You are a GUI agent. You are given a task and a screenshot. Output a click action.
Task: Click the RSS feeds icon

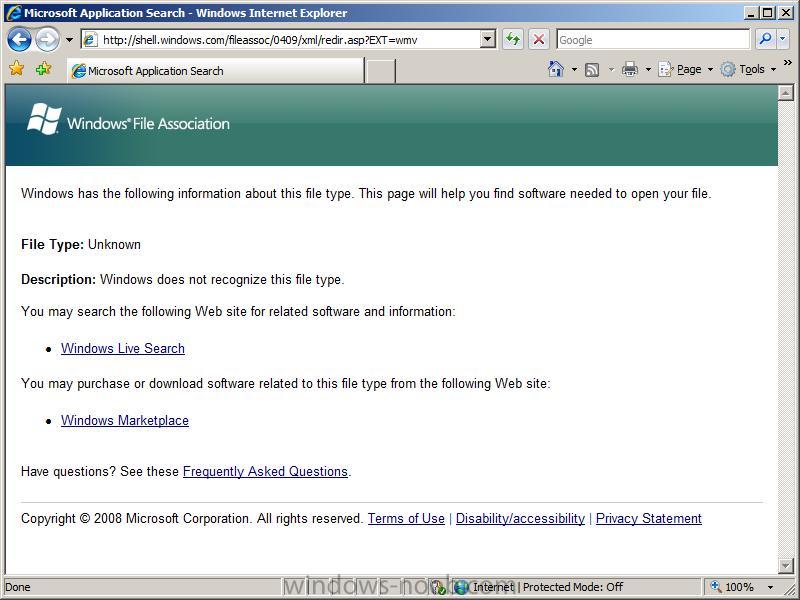pyautogui.click(x=592, y=69)
